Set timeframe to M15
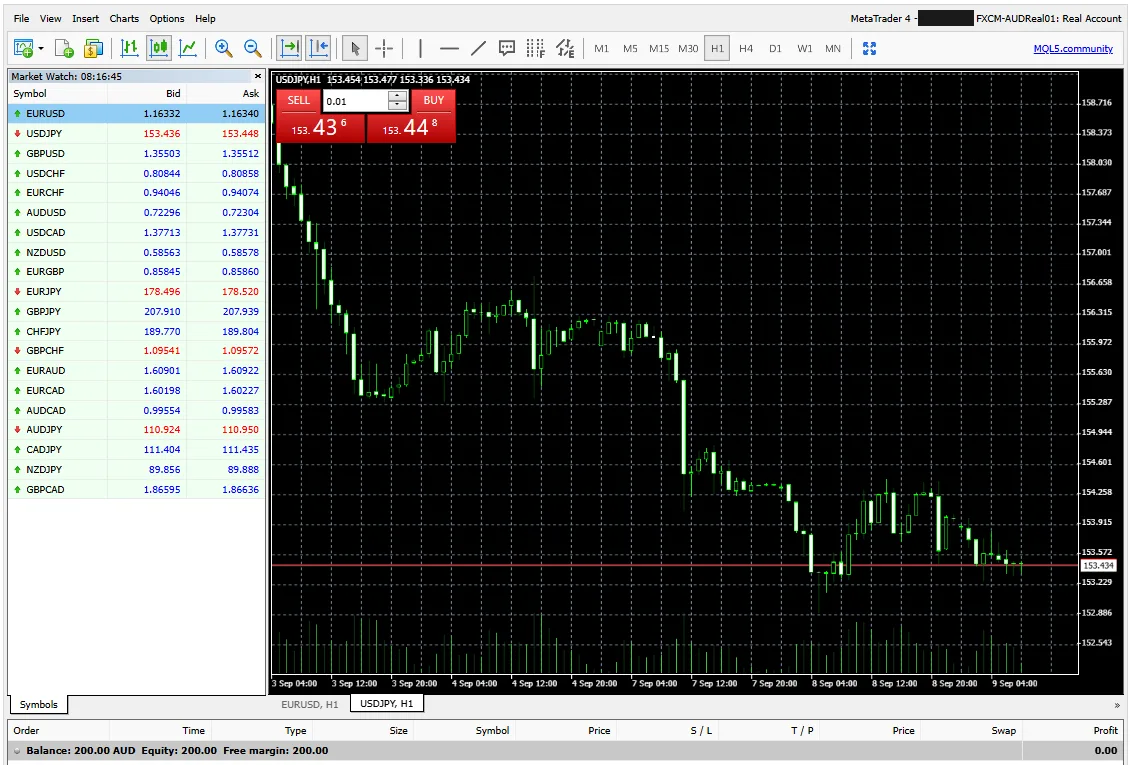This screenshot has width=1130, height=765. pyautogui.click(x=659, y=48)
